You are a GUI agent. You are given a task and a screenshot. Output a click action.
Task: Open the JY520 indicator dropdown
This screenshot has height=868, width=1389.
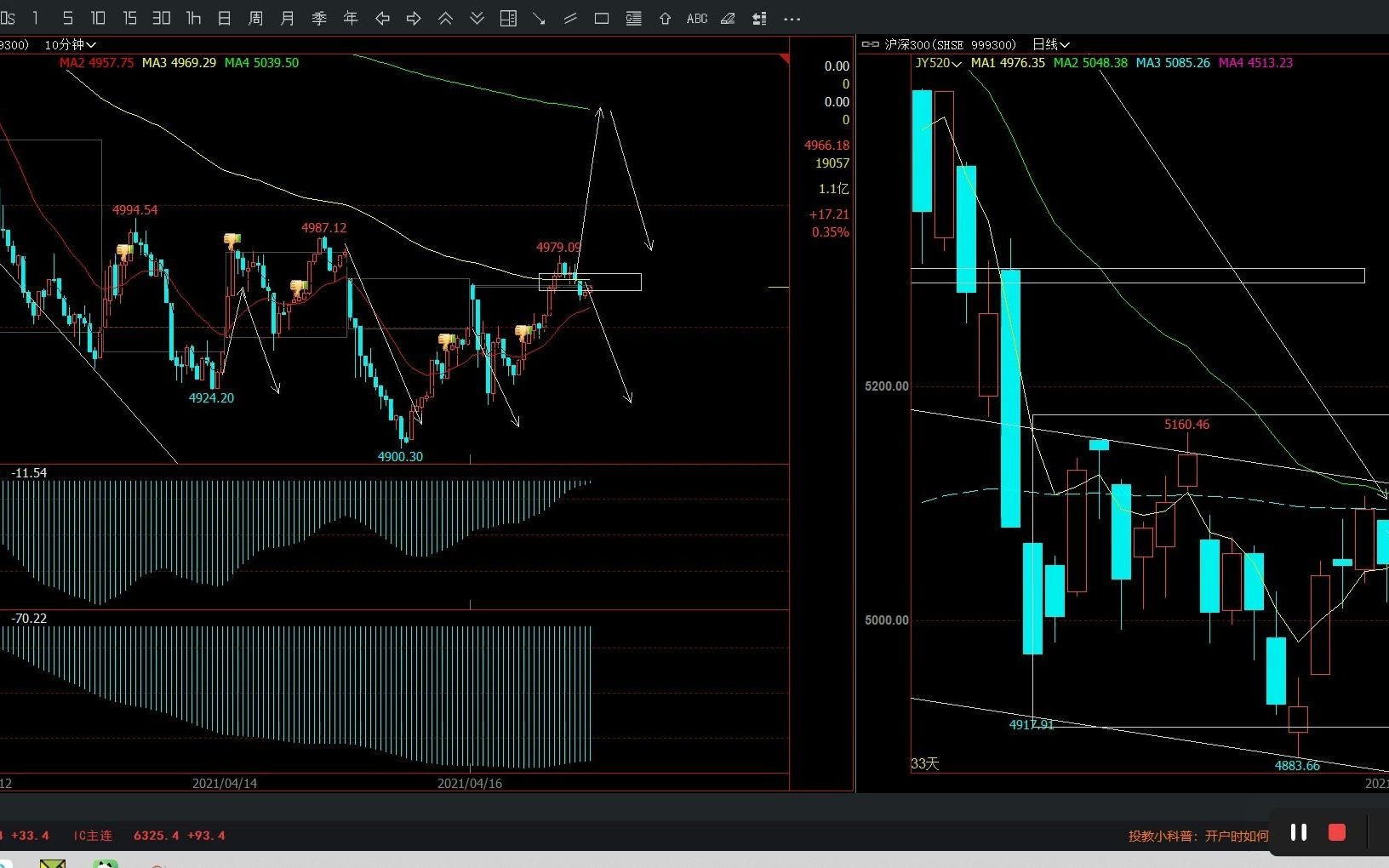(x=938, y=63)
